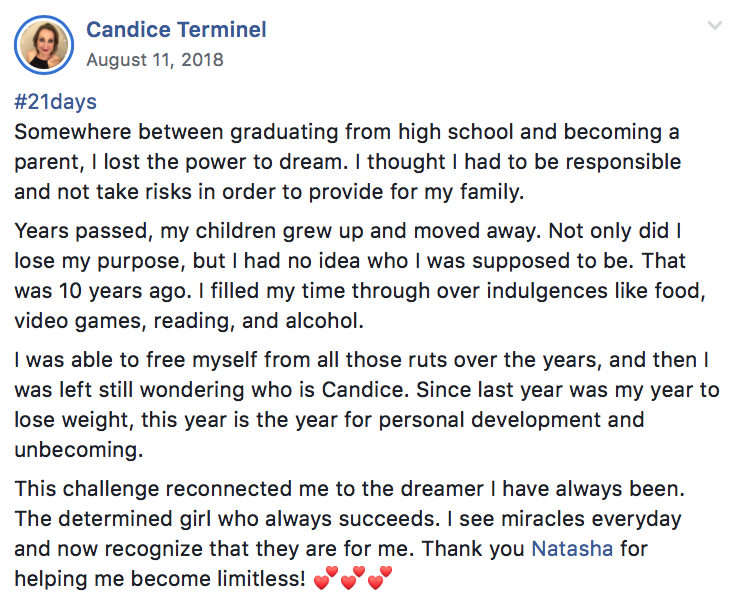Click the last heart emoji

point(380,579)
